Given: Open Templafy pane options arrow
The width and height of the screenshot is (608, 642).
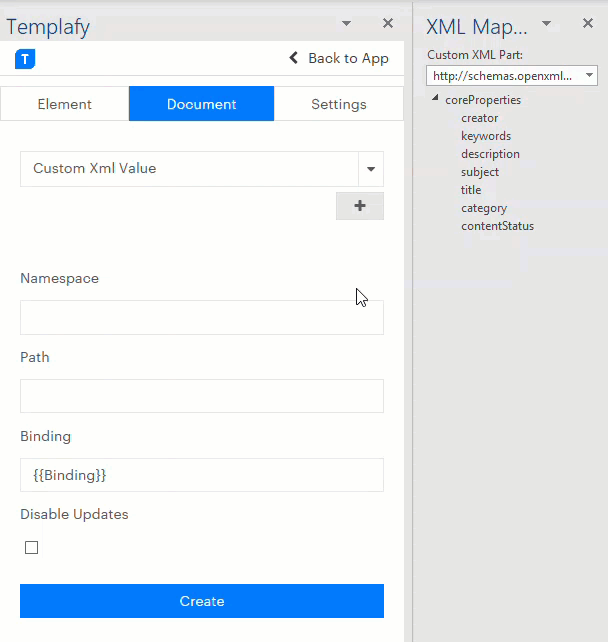Looking at the screenshot, I should (346, 23).
